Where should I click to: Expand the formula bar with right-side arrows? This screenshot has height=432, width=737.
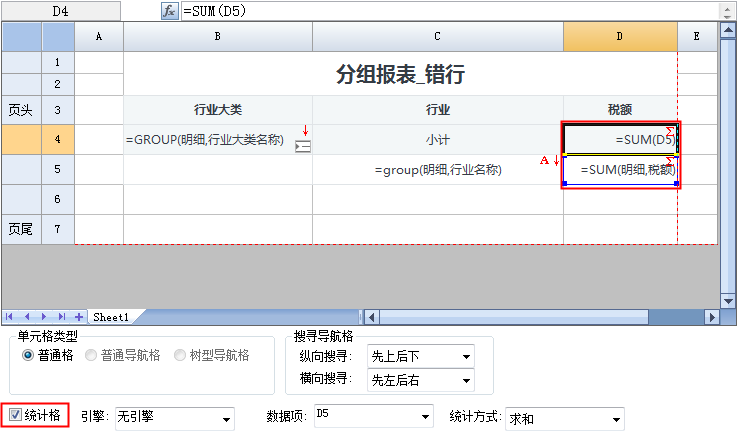[x=726, y=11]
